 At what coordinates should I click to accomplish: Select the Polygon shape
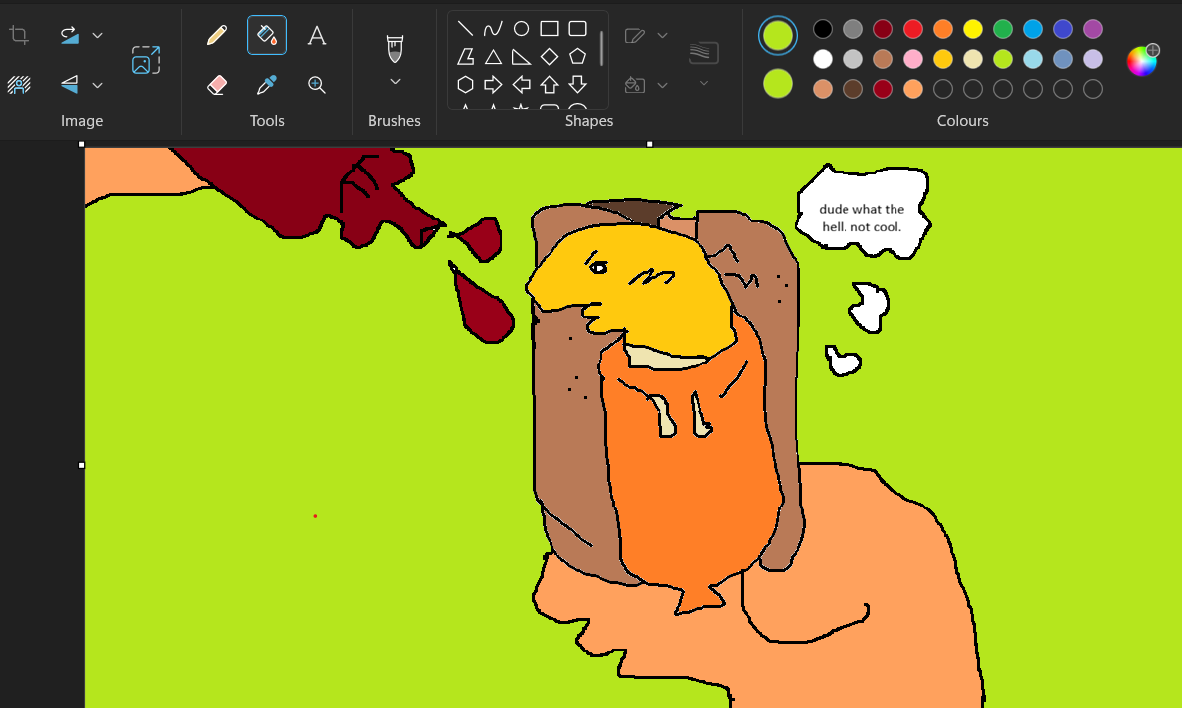(465, 57)
